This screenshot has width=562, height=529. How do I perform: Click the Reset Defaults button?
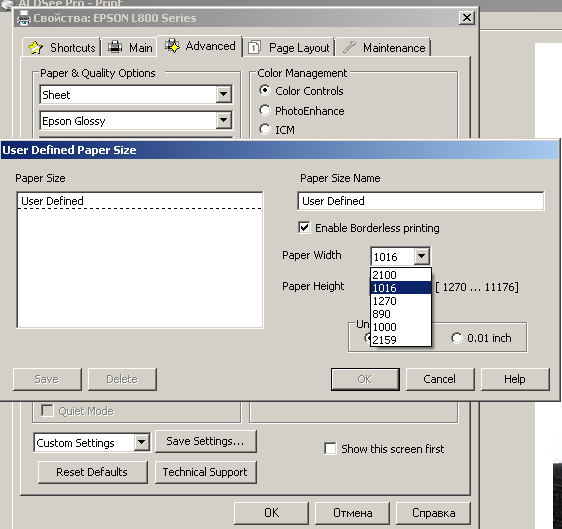click(x=92, y=472)
